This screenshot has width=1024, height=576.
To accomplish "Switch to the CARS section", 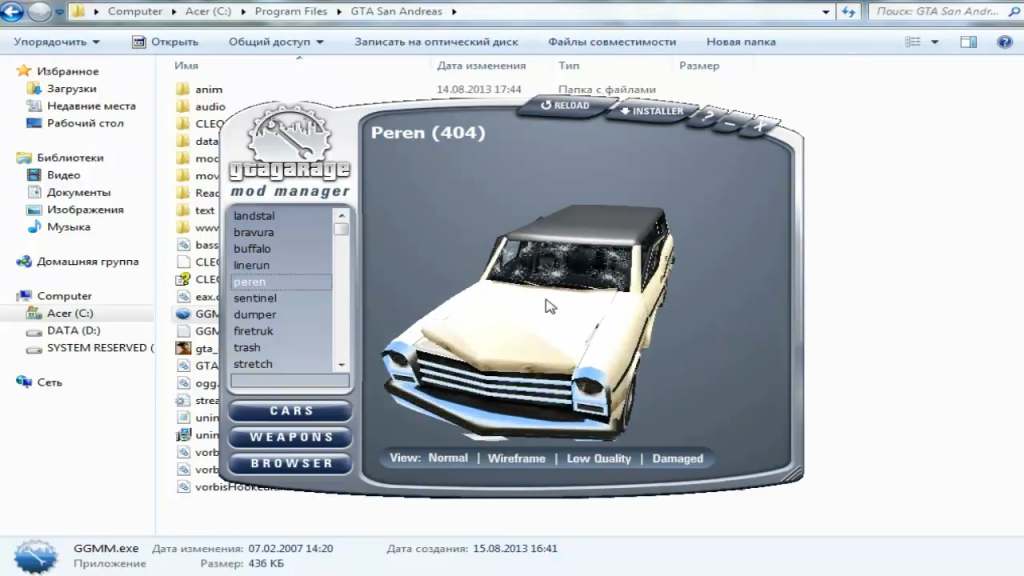I will click(x=291, y=411).
